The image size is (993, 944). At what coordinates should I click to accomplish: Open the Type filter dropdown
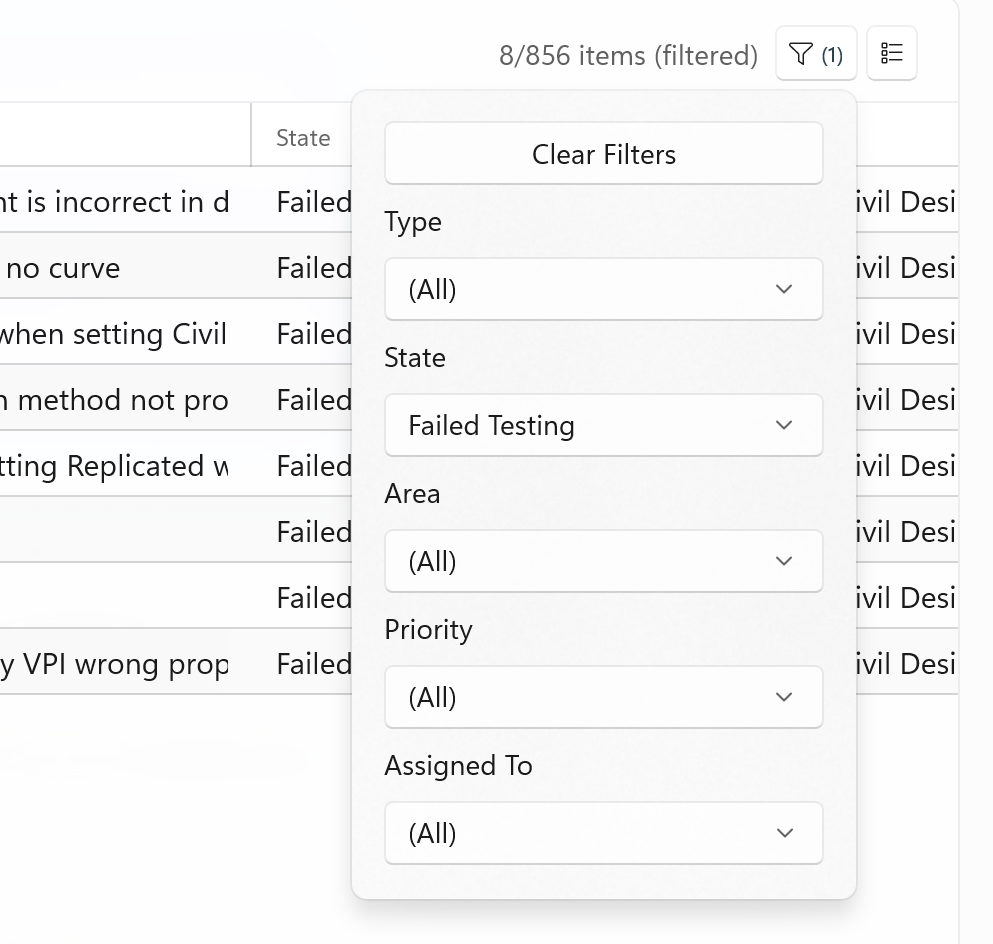603,290
